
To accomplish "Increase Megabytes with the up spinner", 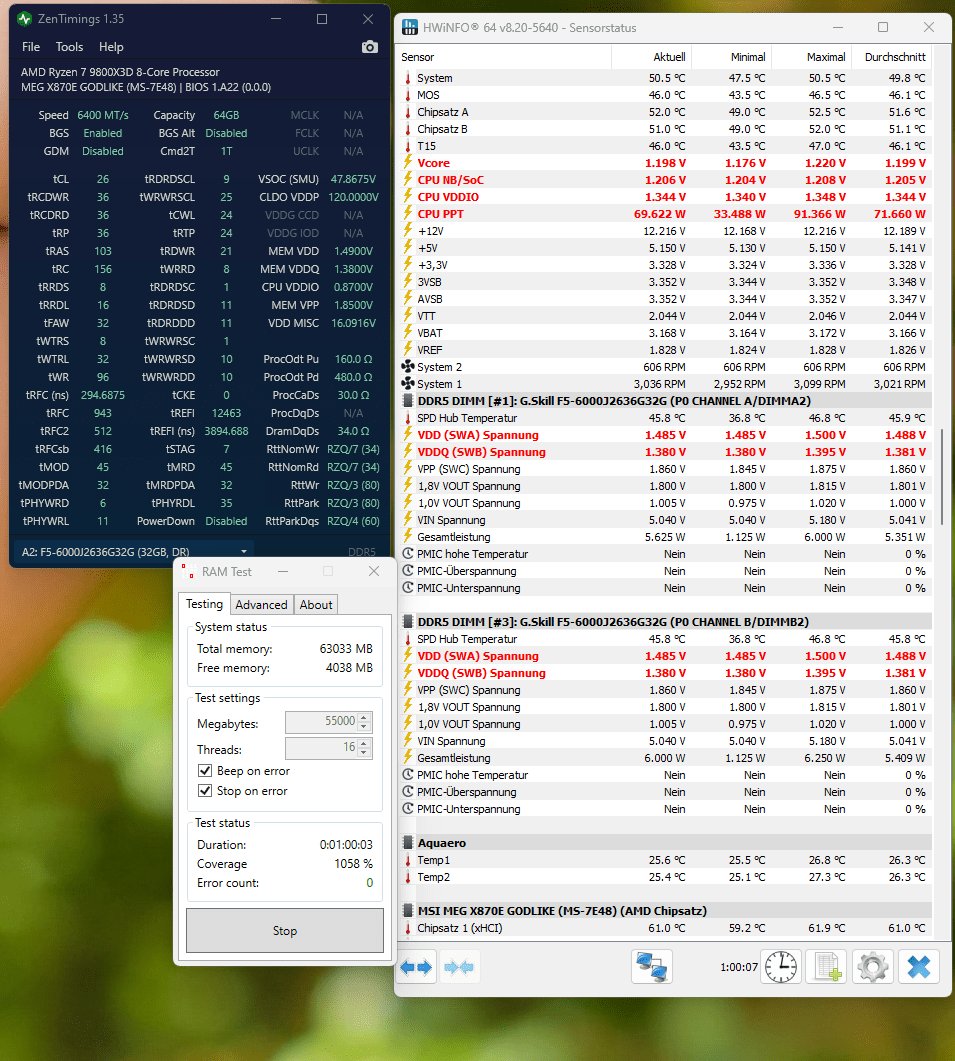I will (365, 717).
